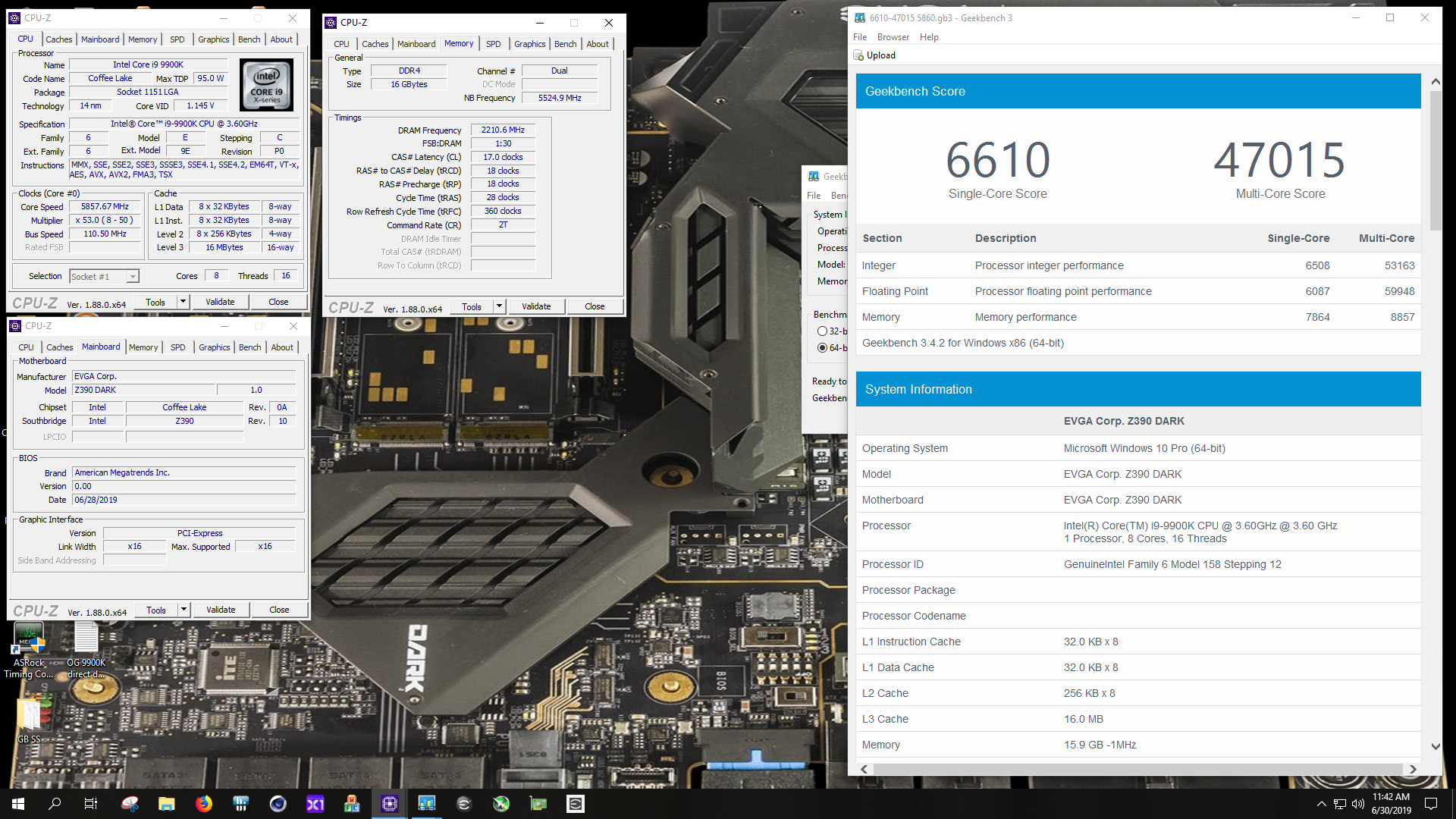Click the Single-Core Score 6610
Screen dimensions: 1456x819
(x=997, y=160)
